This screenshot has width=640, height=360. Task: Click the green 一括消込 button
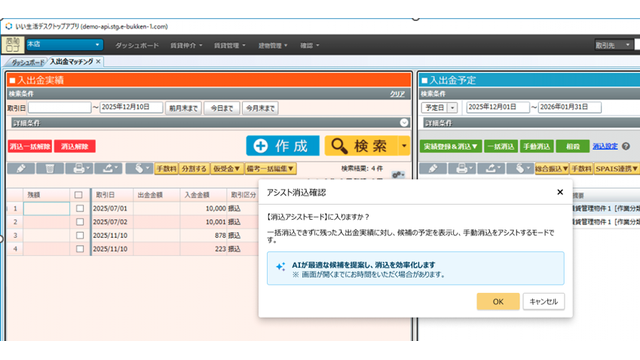tap(501, 146)
